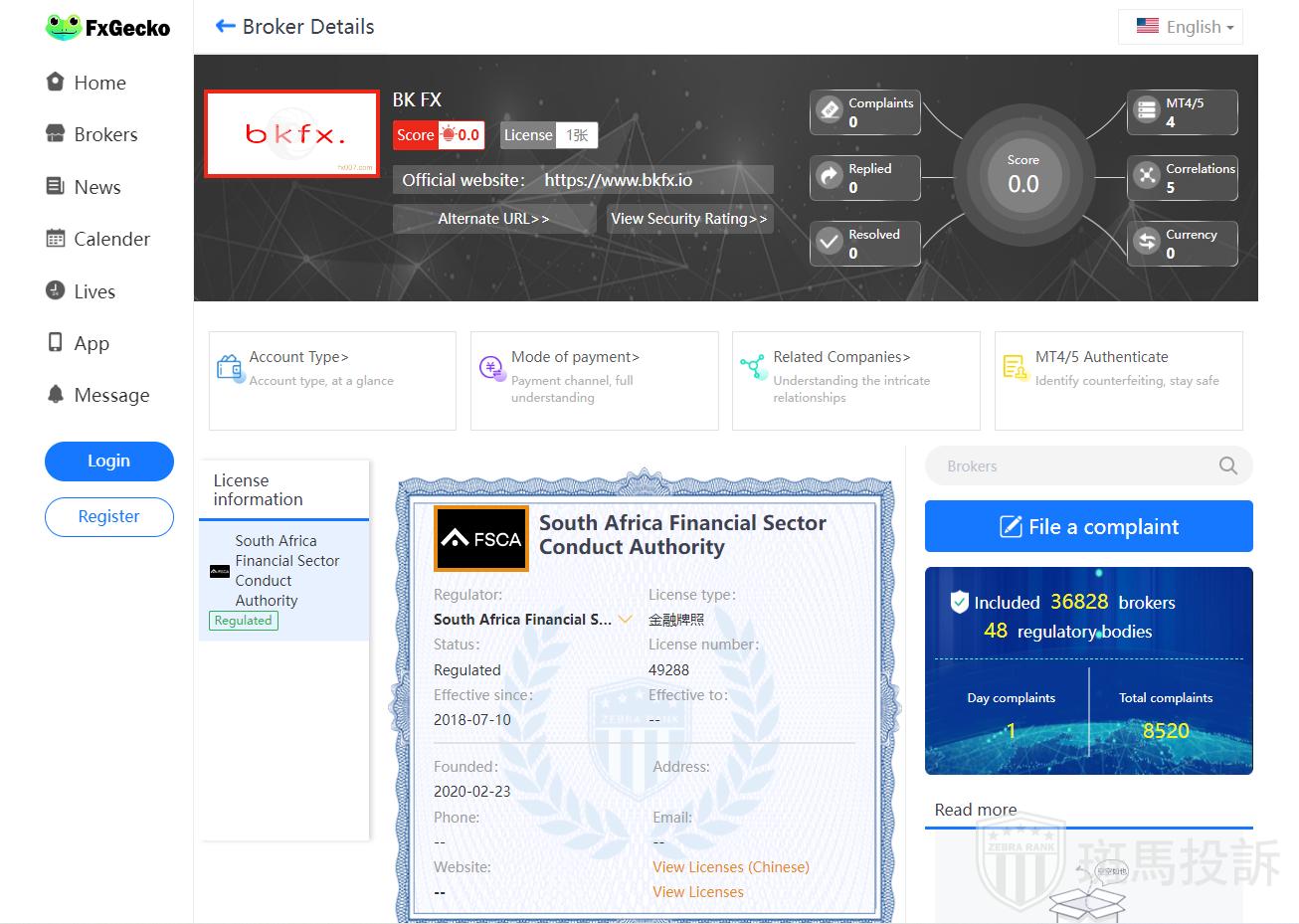Expand the Regulator name dropdown arrow

[626, 619]
